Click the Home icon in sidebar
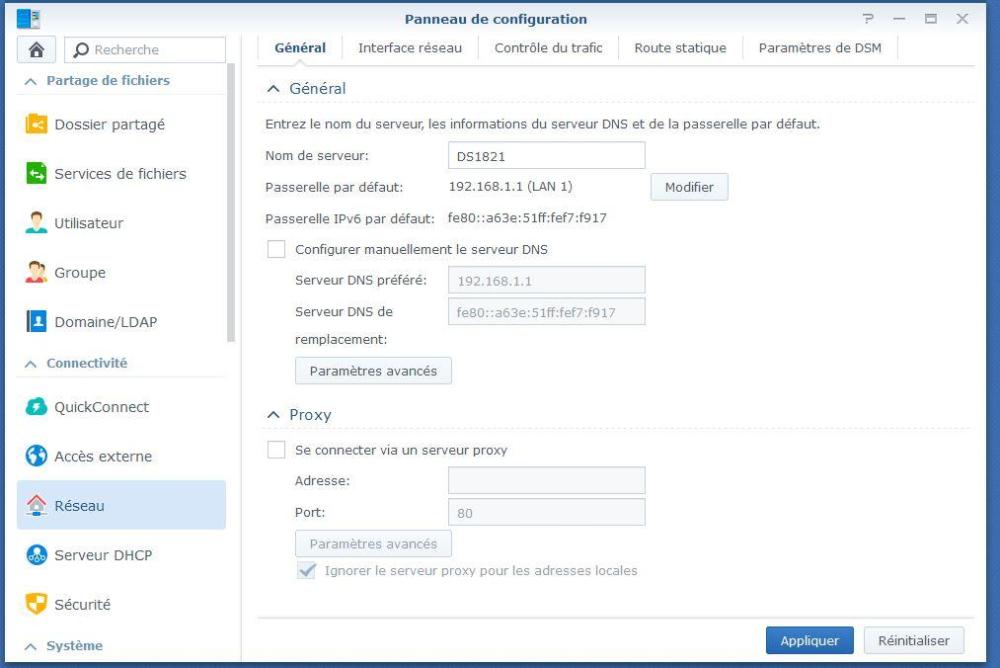The width and height of the screenshot is (1000, 668). [x=37, y=50]
